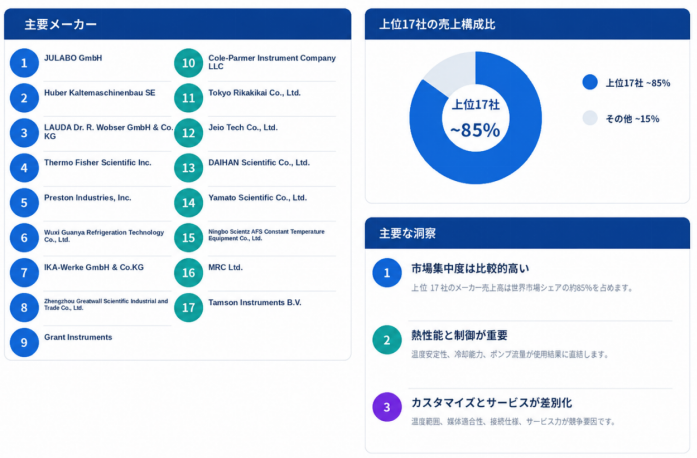Click the description starting 温度安定性、冷却能力

(x=509, y=354)
